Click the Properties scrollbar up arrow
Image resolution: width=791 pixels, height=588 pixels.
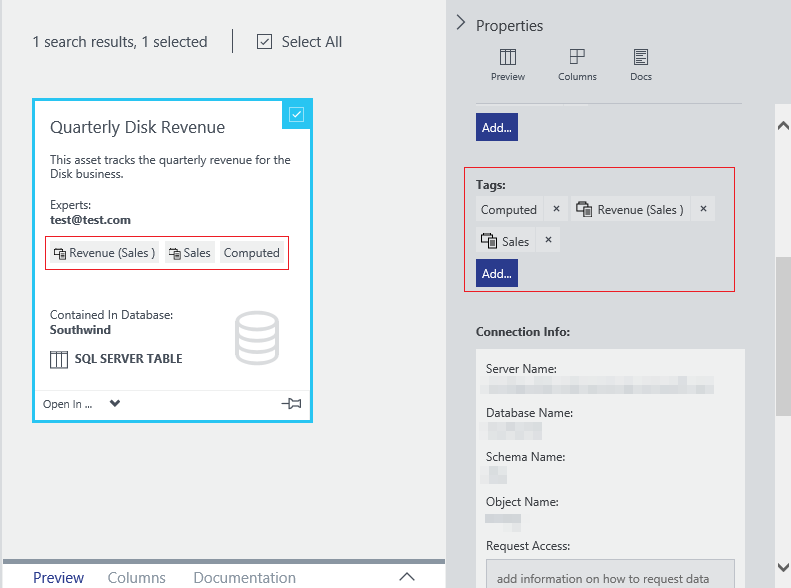[x=783, y=126]
